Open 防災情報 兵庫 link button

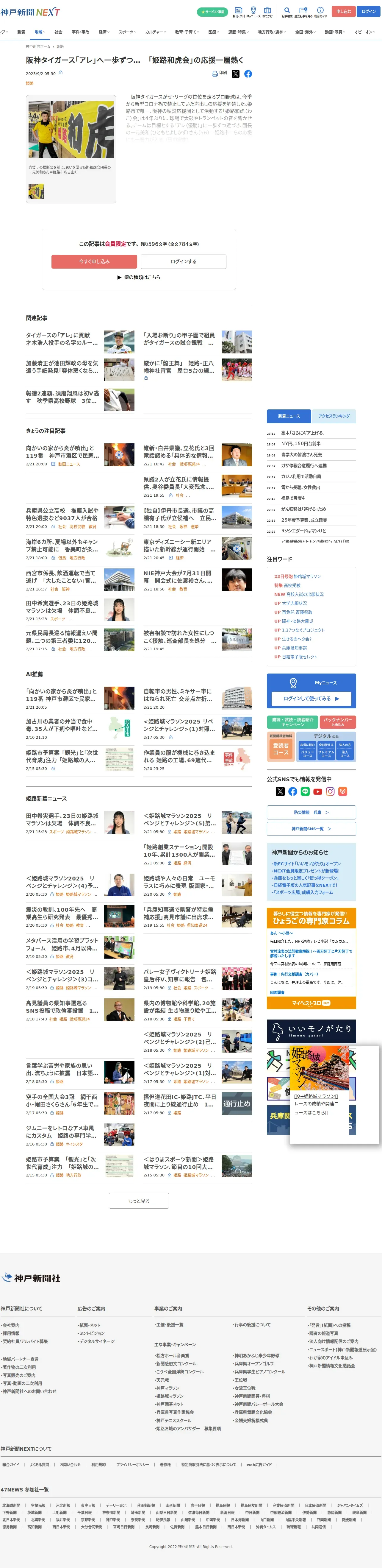[x=311, y=812]
